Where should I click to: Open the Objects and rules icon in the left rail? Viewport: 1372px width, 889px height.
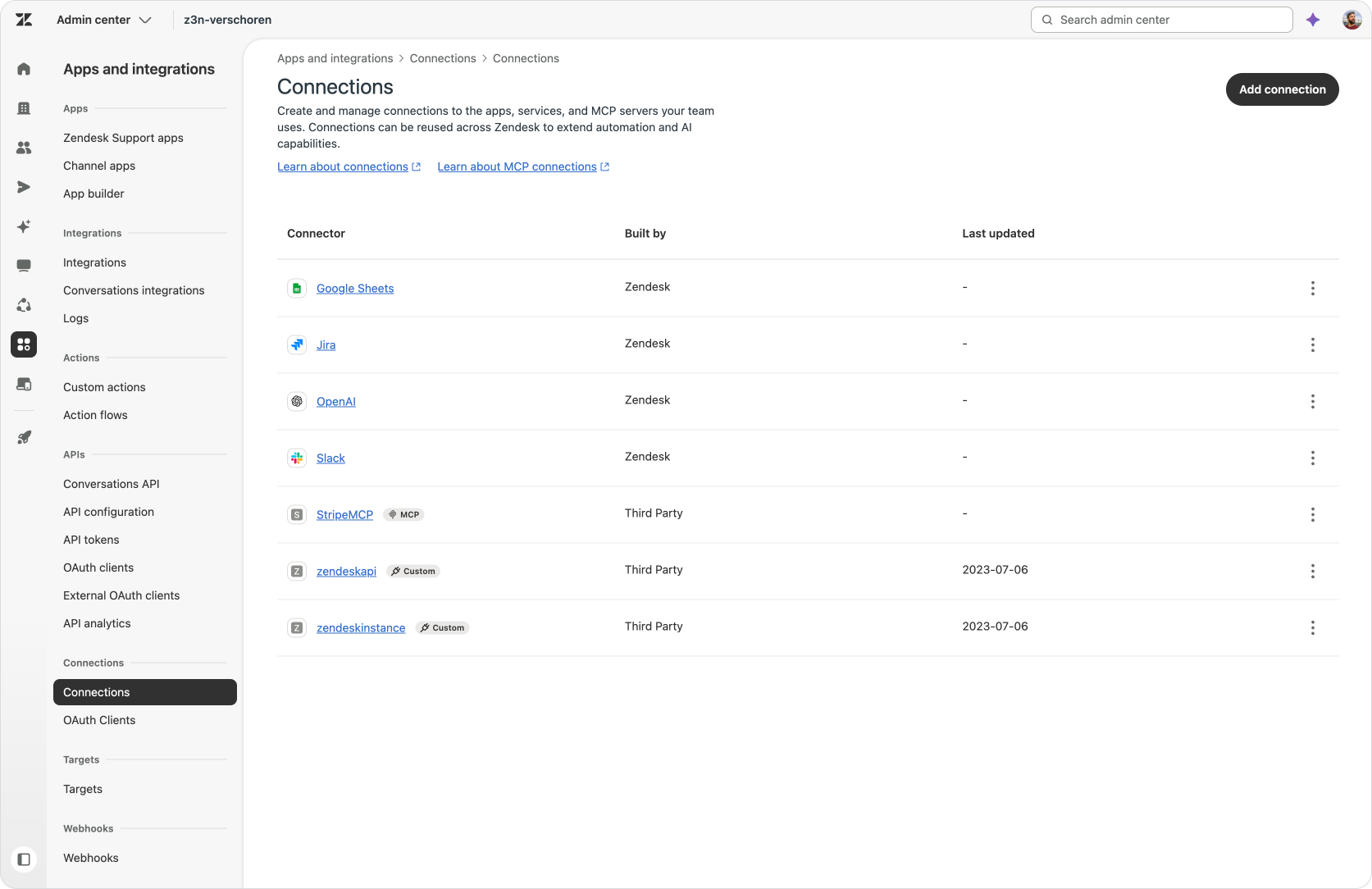[x=24, y=305]
